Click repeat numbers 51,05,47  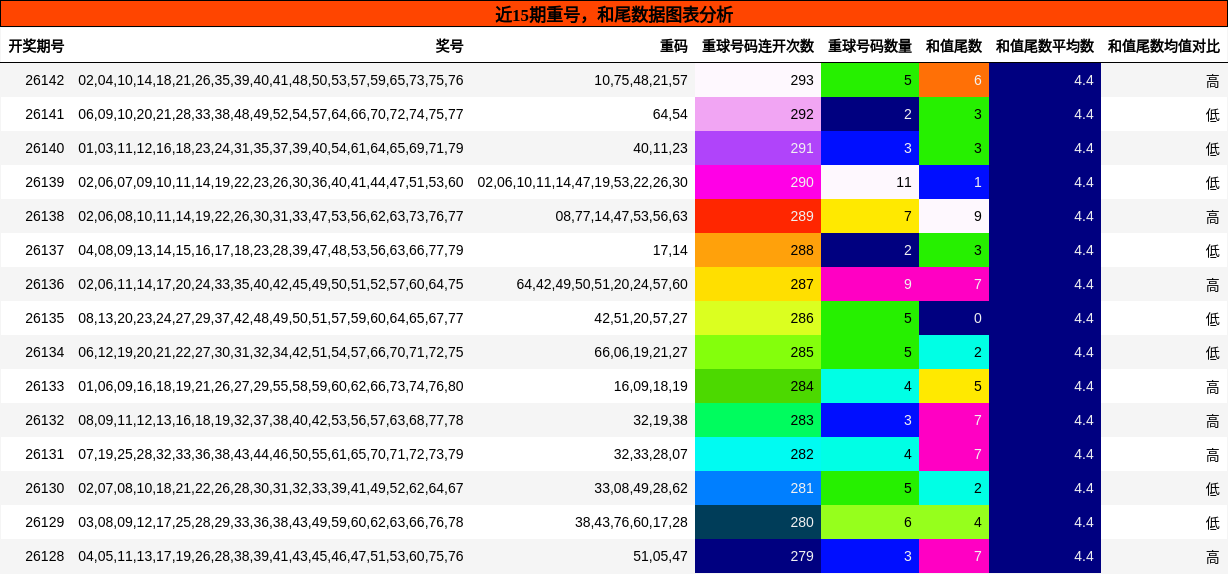660,556
